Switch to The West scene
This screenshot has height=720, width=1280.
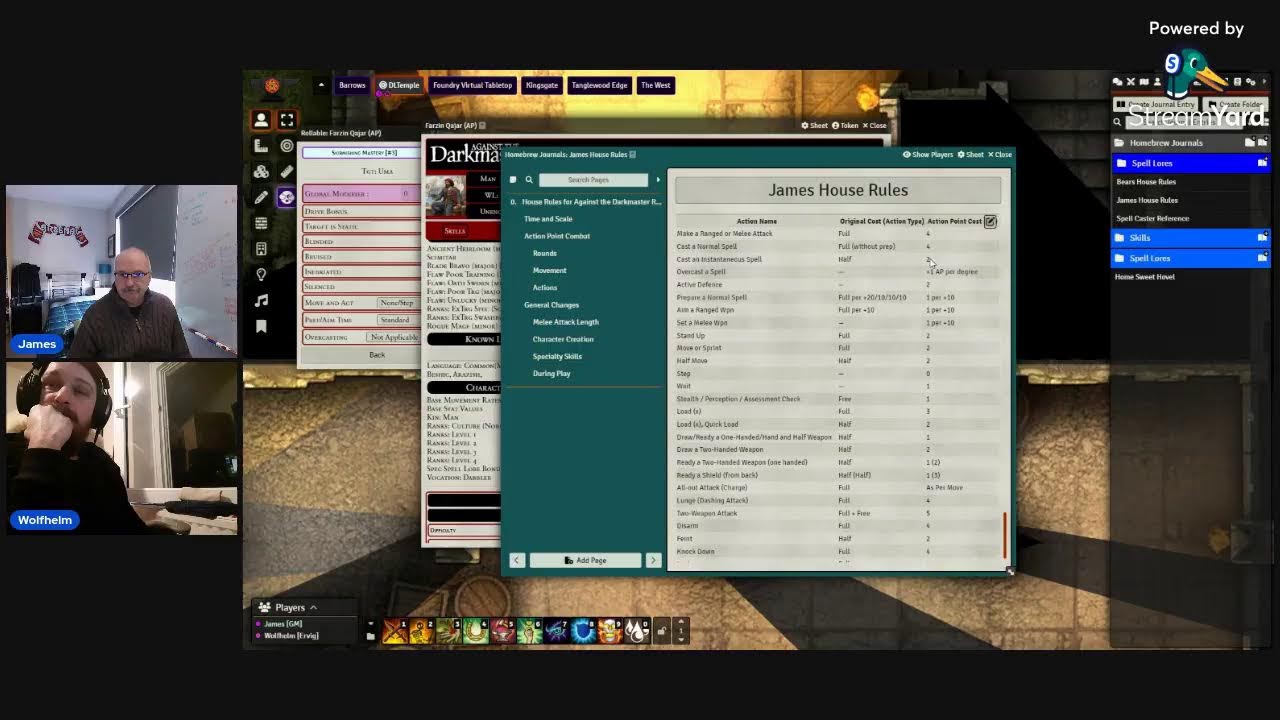[x=655, y=85]
